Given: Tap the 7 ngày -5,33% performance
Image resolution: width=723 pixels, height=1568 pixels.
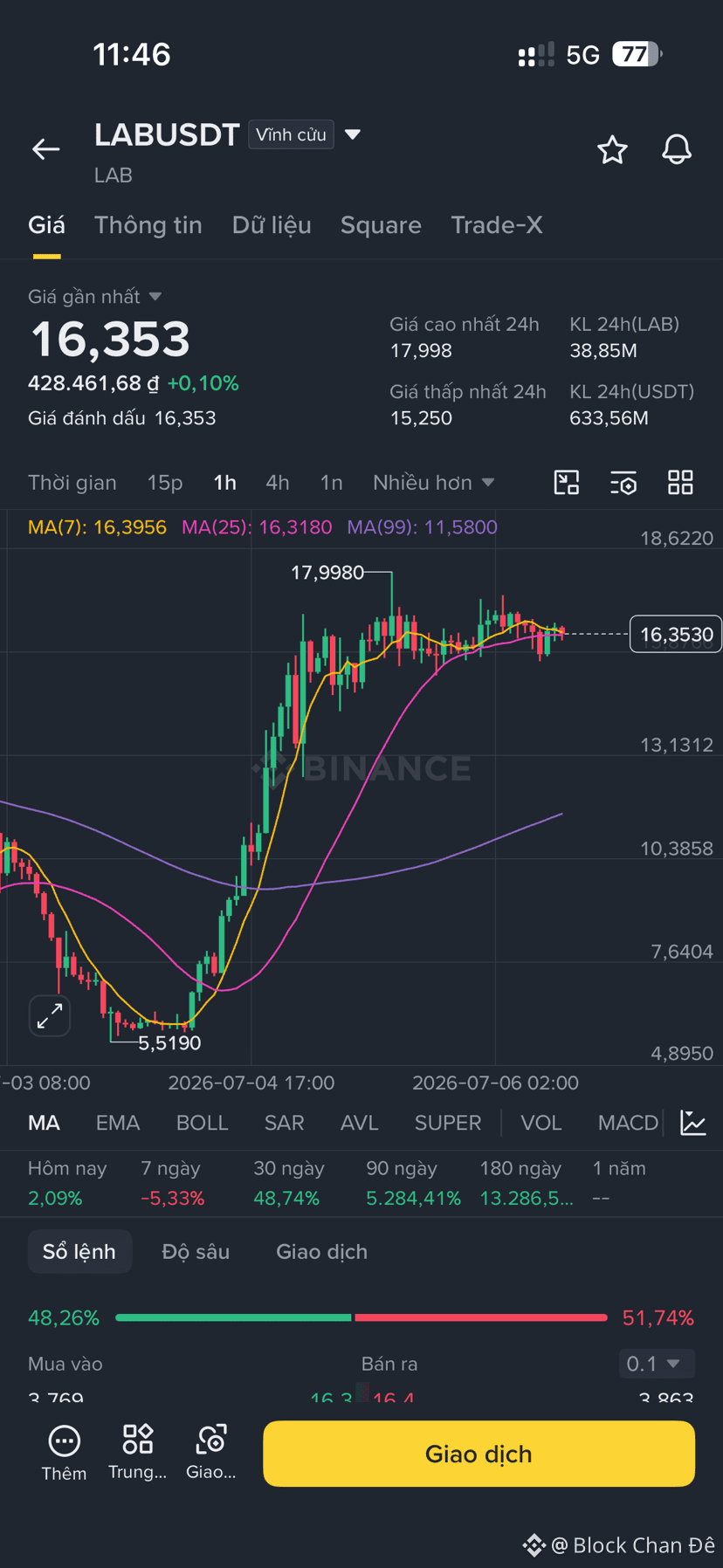Looking at the screenshot, I should point(173,1183).
